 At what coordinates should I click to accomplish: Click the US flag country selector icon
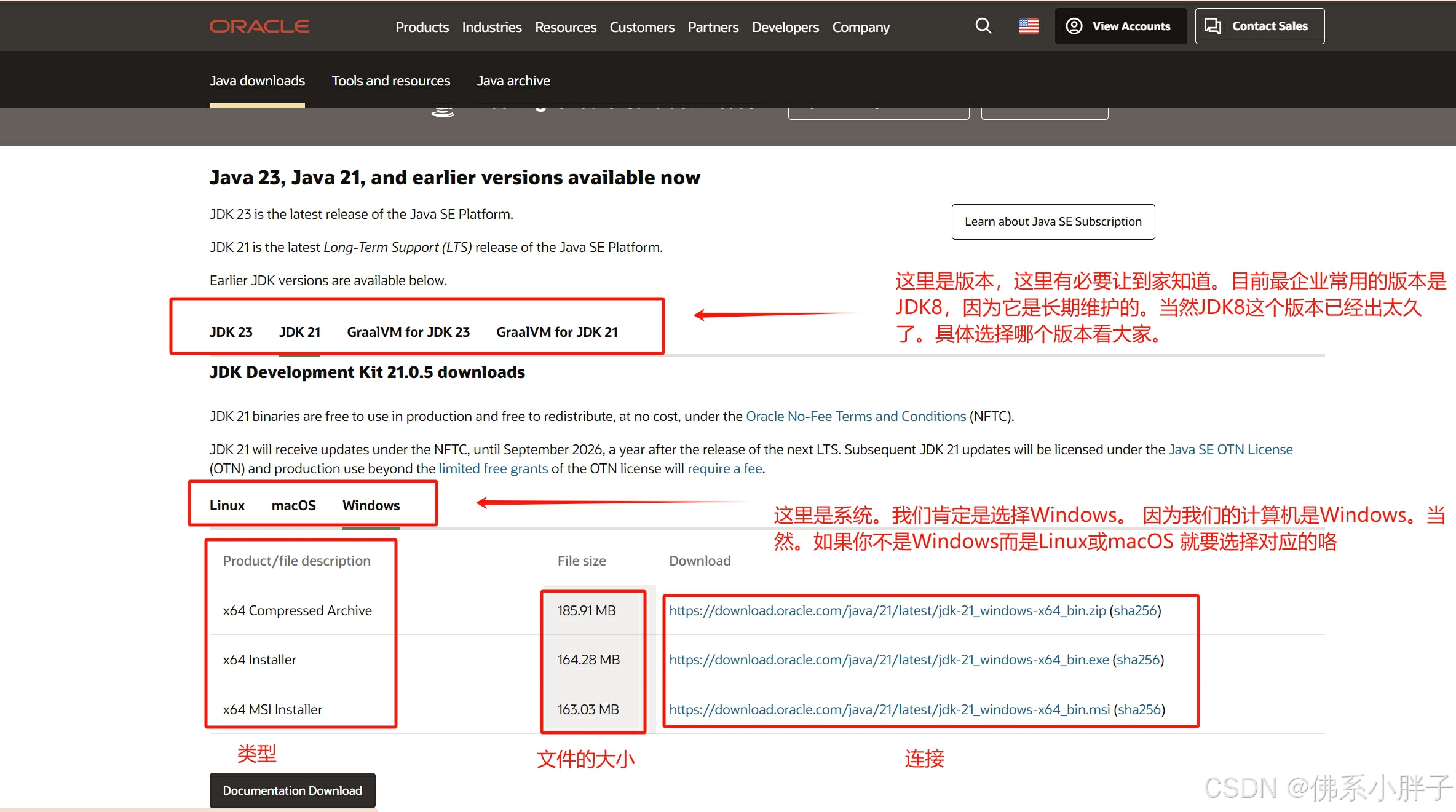[1028, 26]
